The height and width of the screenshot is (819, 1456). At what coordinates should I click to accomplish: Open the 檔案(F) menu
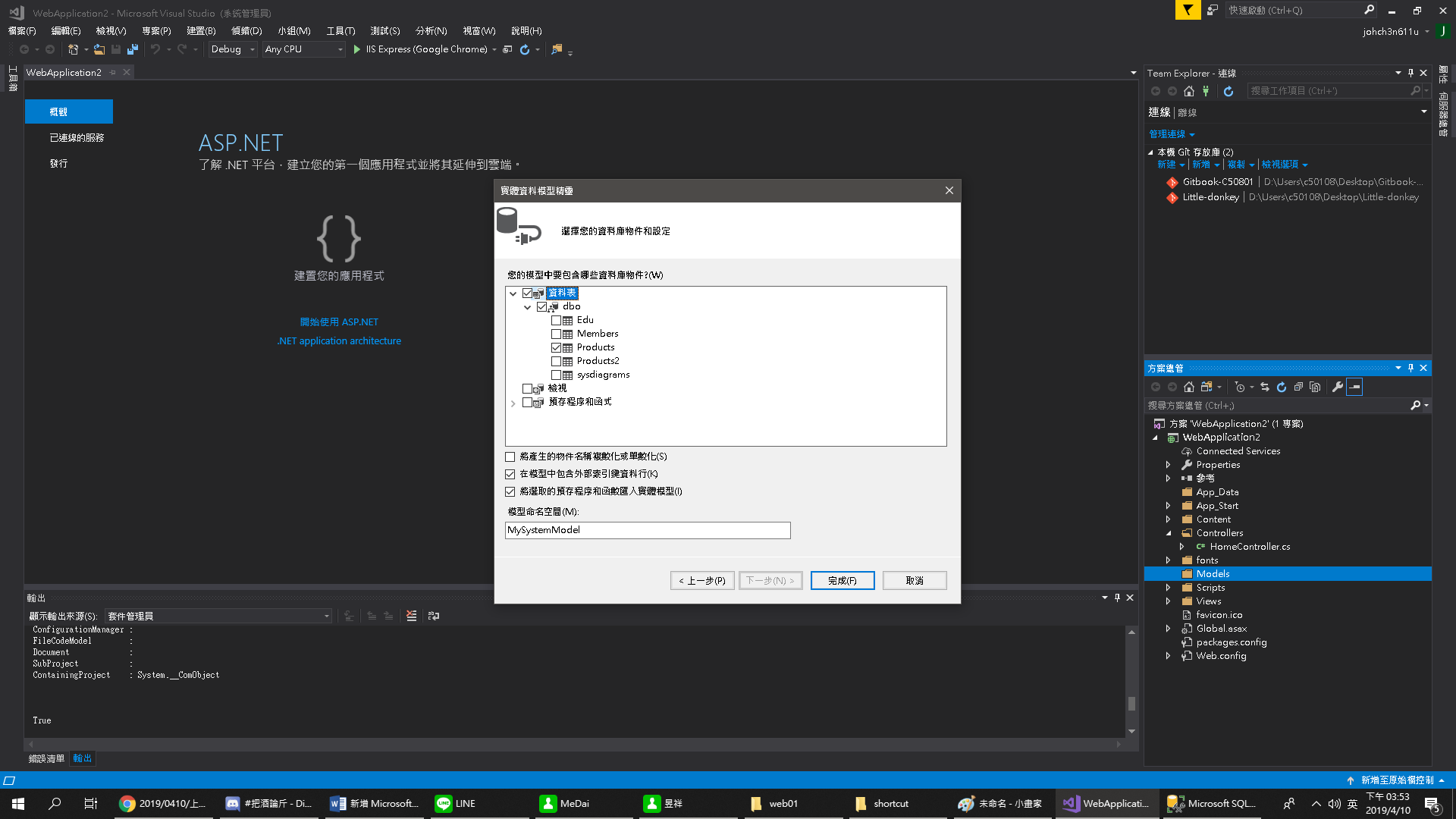pyautogui.click(x=22, y=31)
